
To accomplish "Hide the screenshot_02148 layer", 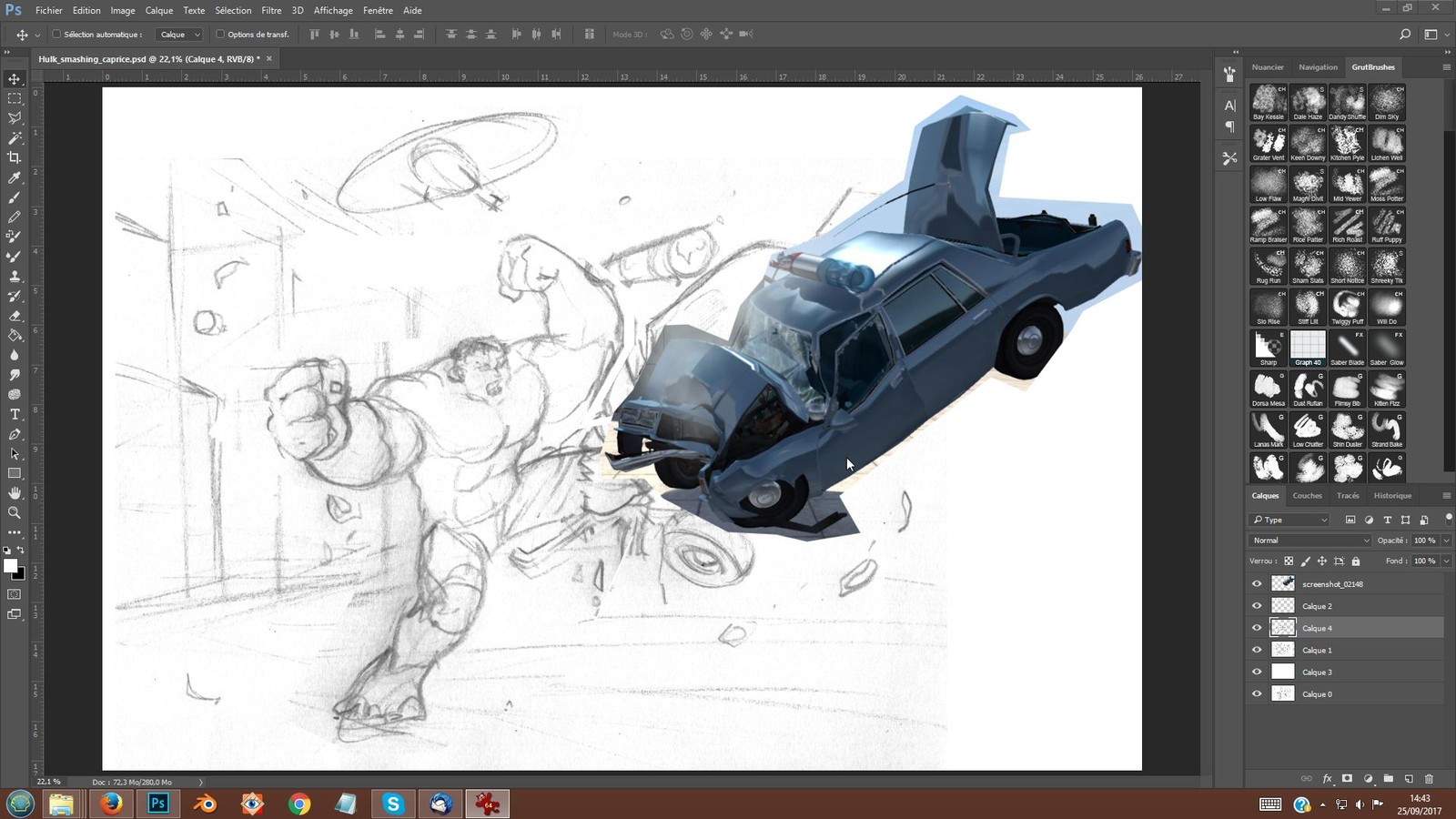I will [x=1257, y=584].
